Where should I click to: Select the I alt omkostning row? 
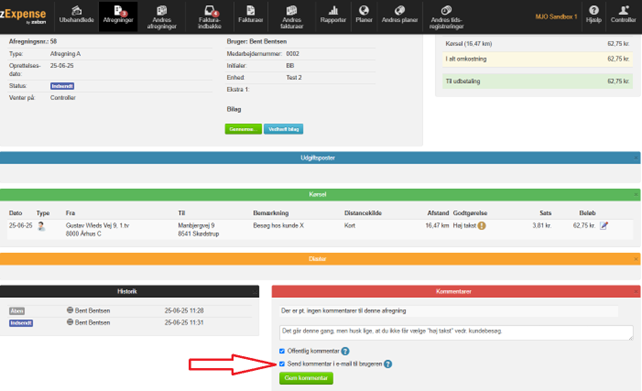click(x=537, y=59)
